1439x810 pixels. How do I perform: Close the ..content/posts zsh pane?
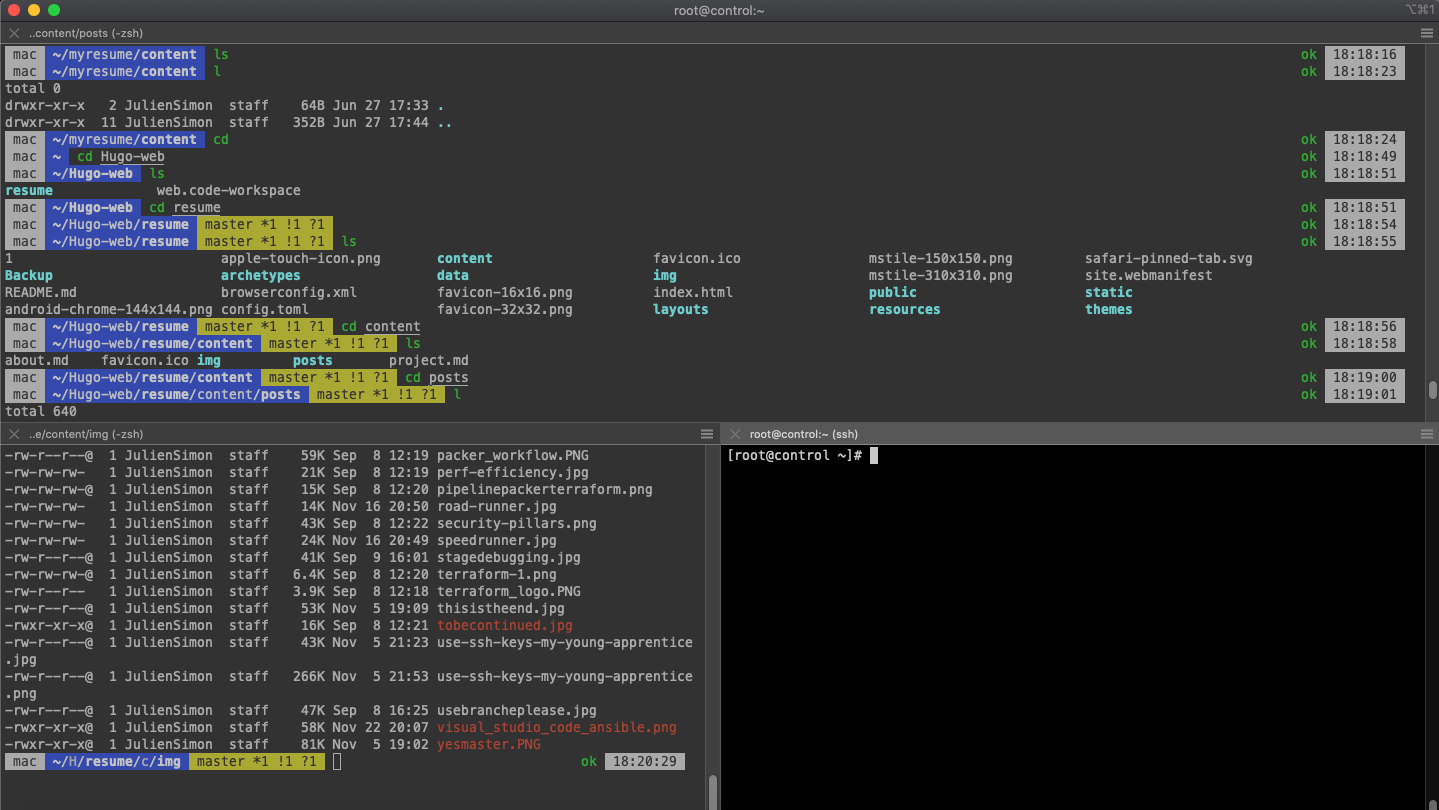(14, 33)
